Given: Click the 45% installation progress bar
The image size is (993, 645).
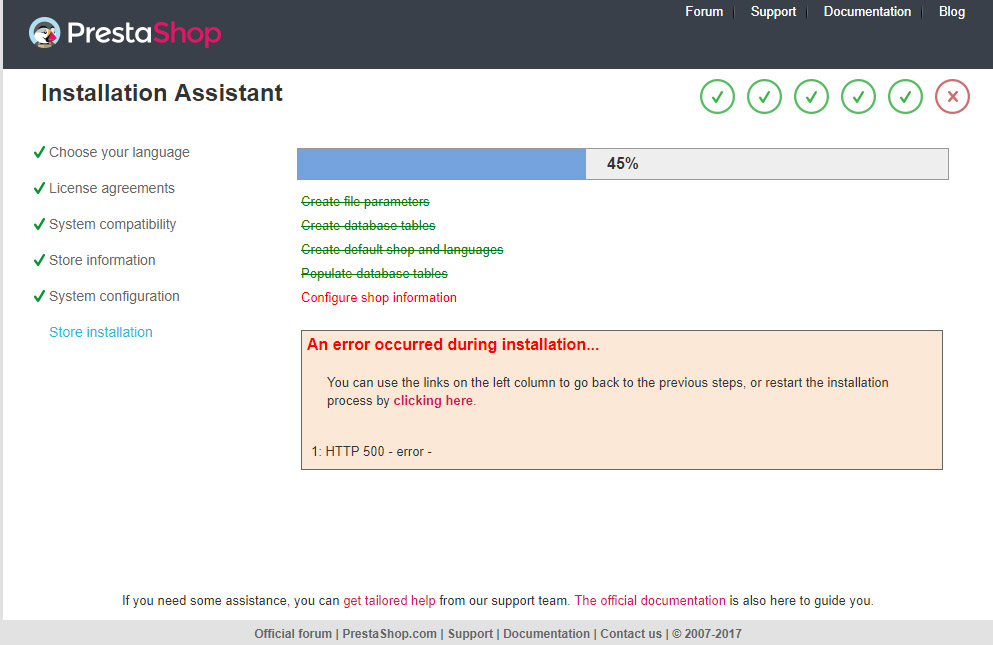Looking at the screenshot, I should point(623,164).
